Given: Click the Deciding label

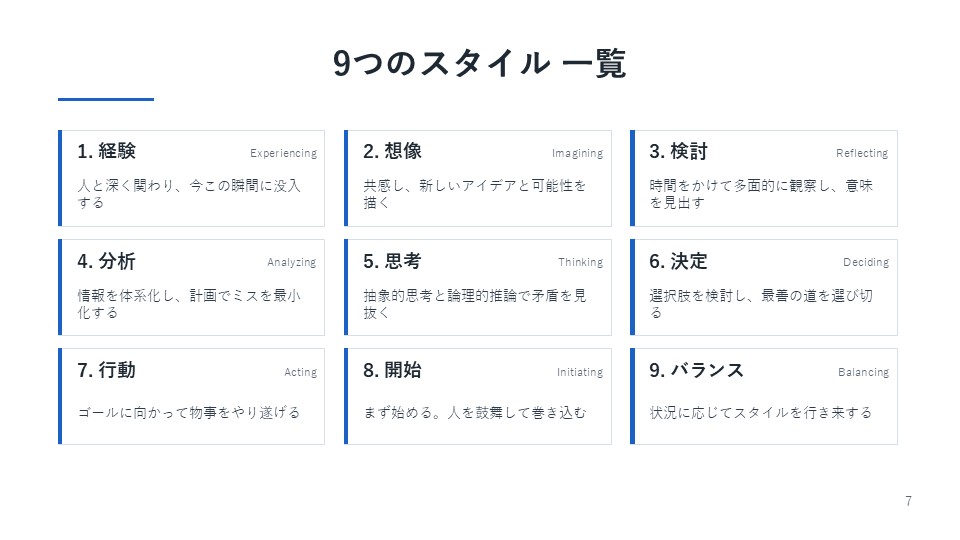Looking at the screenshot, I should click(866, 263).
